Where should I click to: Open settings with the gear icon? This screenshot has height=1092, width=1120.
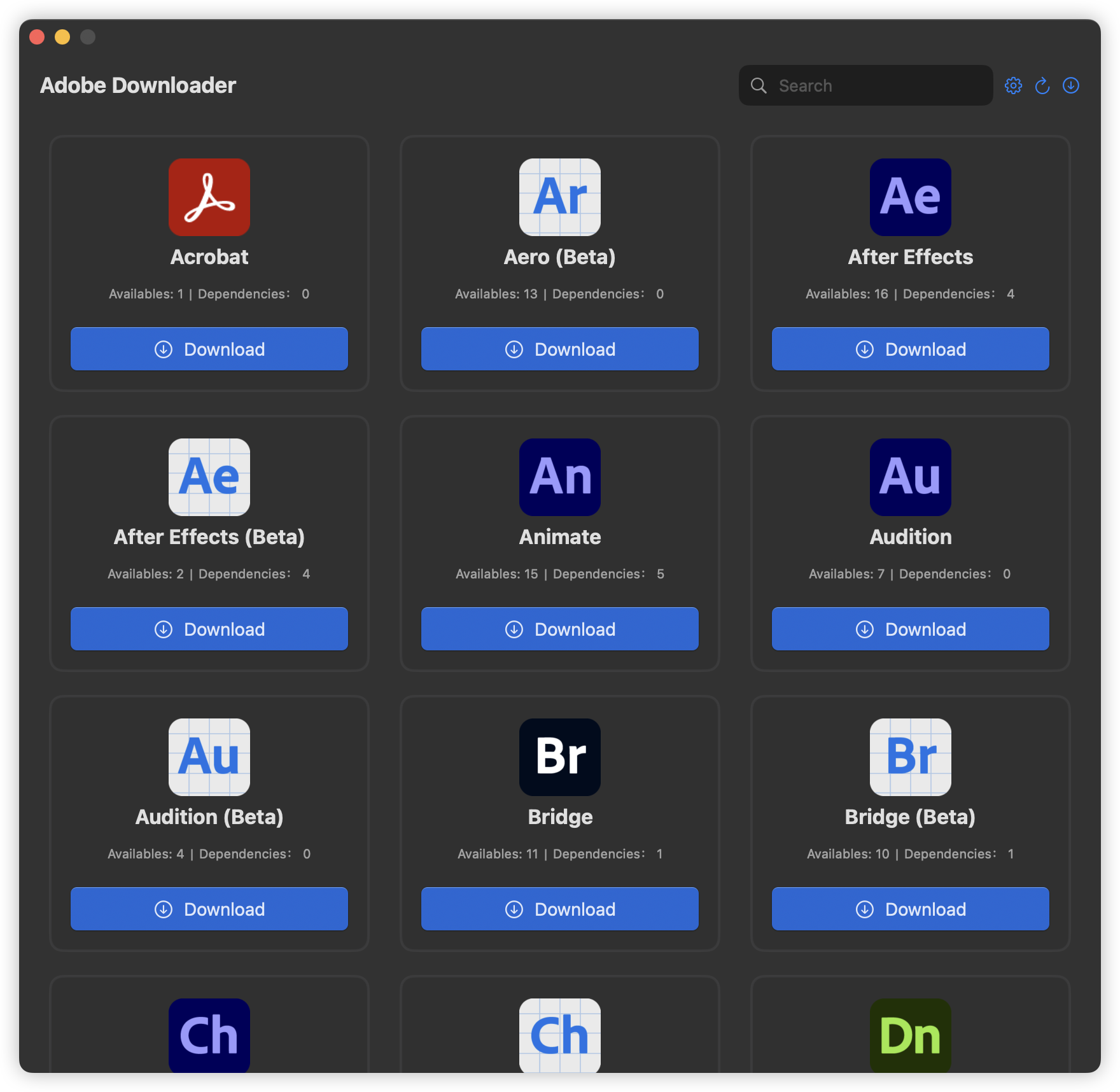1013,85
